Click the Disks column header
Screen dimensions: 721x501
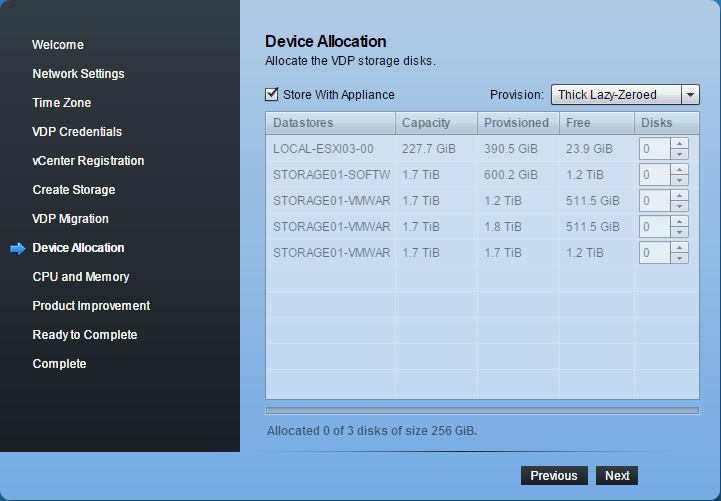tap(667, 123)
